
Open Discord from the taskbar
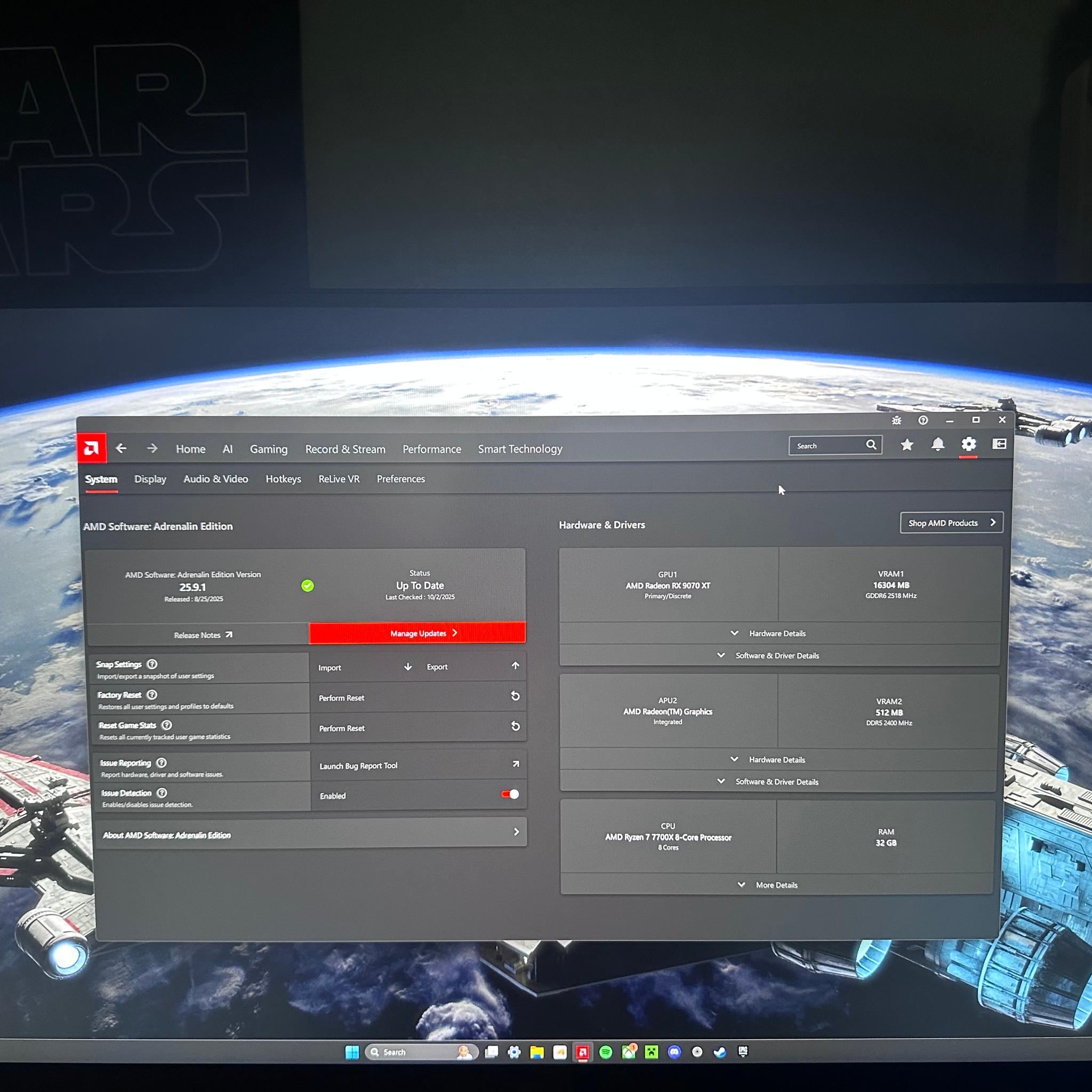(x=675, y=1052)
